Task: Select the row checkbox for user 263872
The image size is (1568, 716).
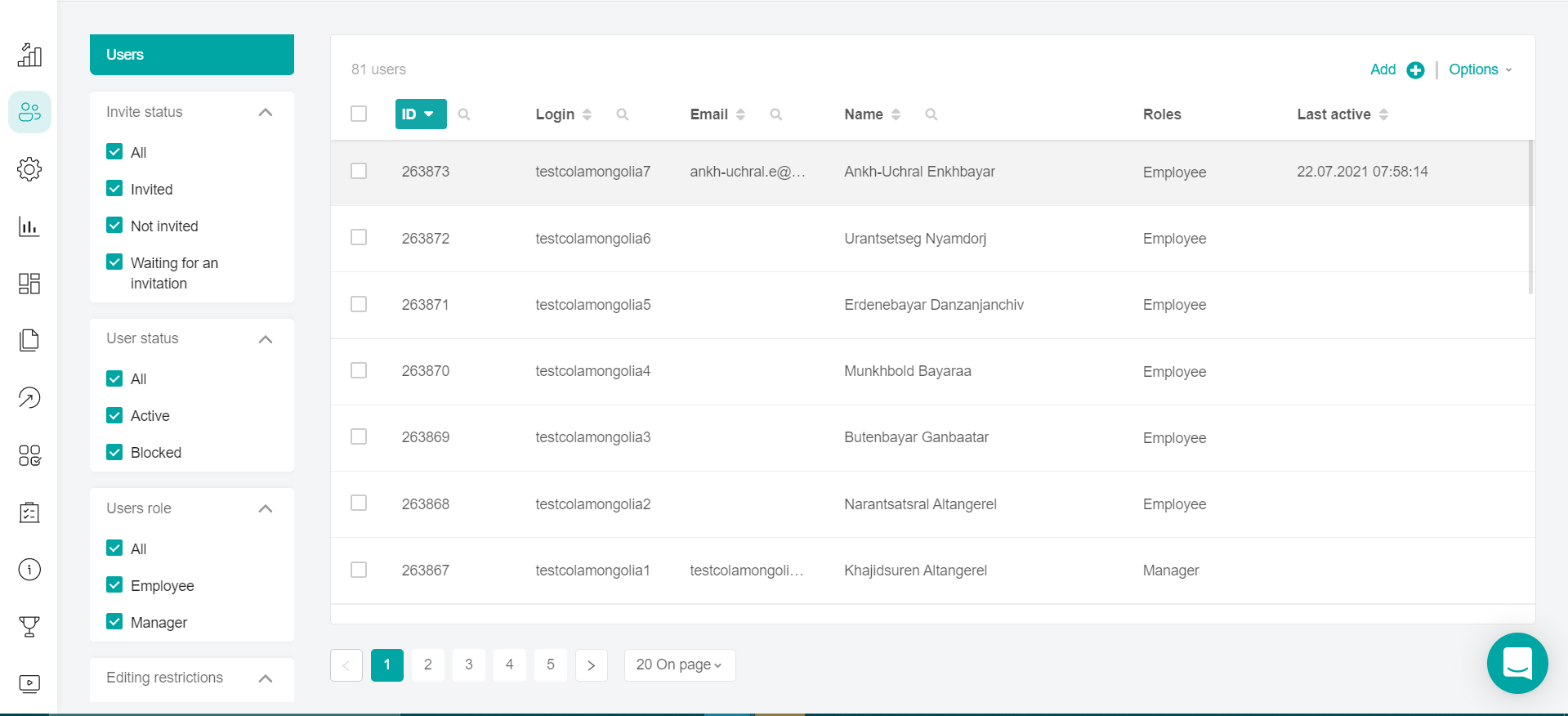Action: click(x=359, y=237)
